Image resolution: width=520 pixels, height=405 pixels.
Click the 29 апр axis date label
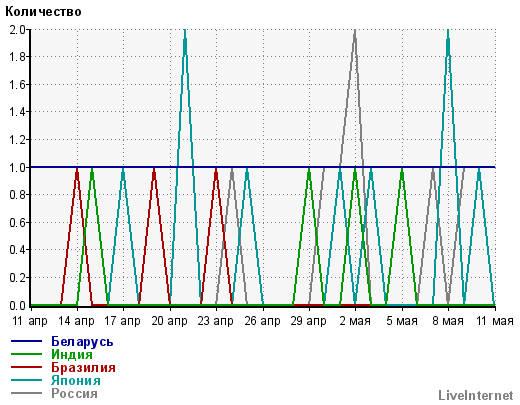point(308,321)
